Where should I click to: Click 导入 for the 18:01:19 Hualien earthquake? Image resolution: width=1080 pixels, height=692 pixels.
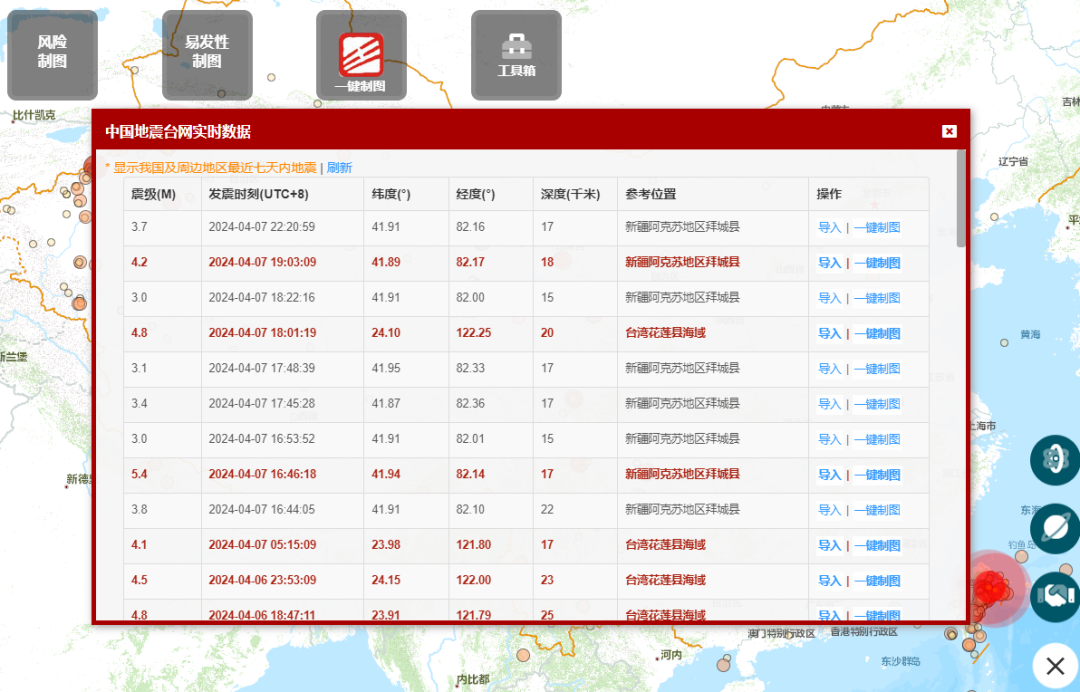tap(830, 333)
